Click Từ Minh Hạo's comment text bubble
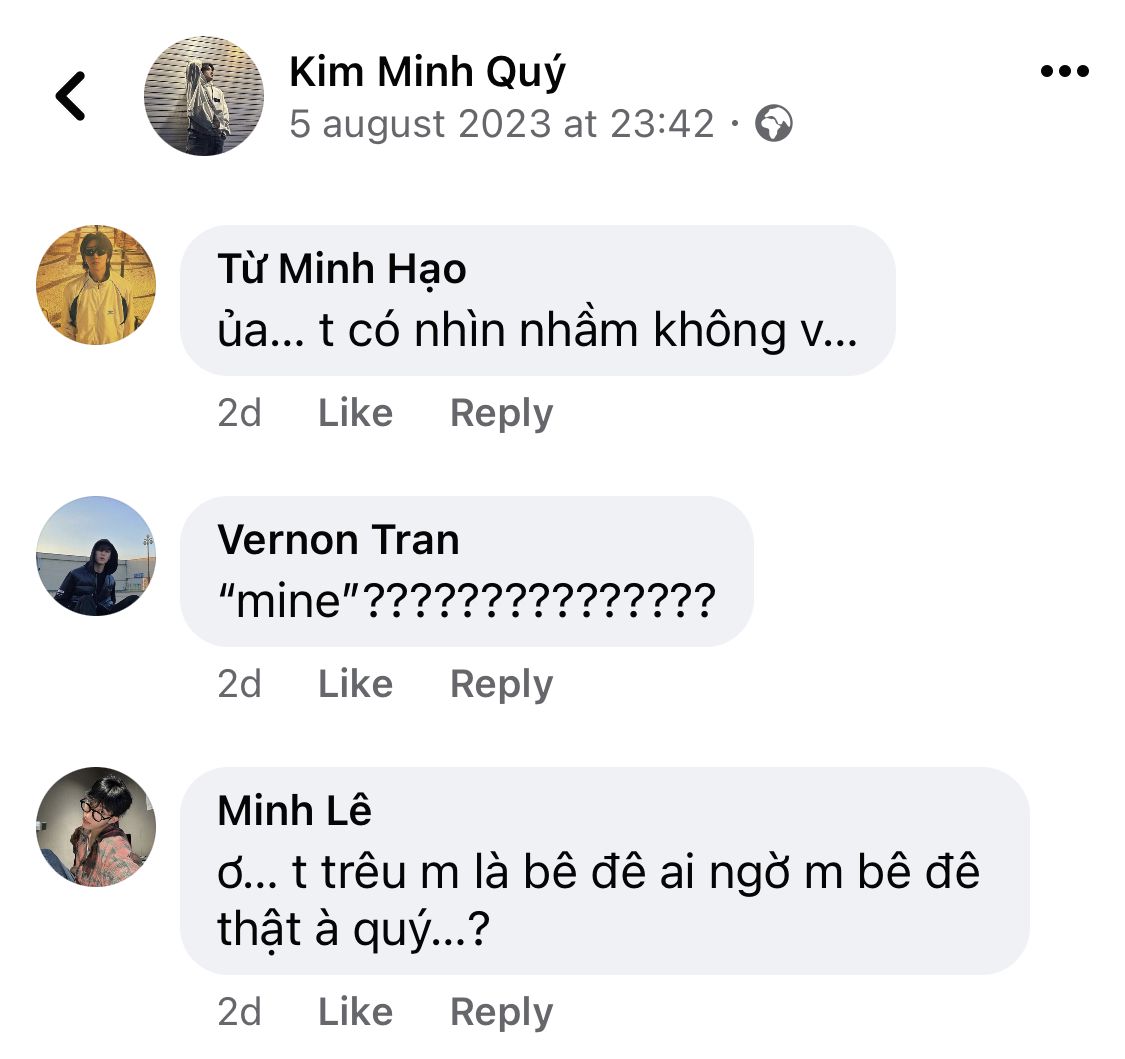Screen dimensions: 1125x1059 point(537,330)
